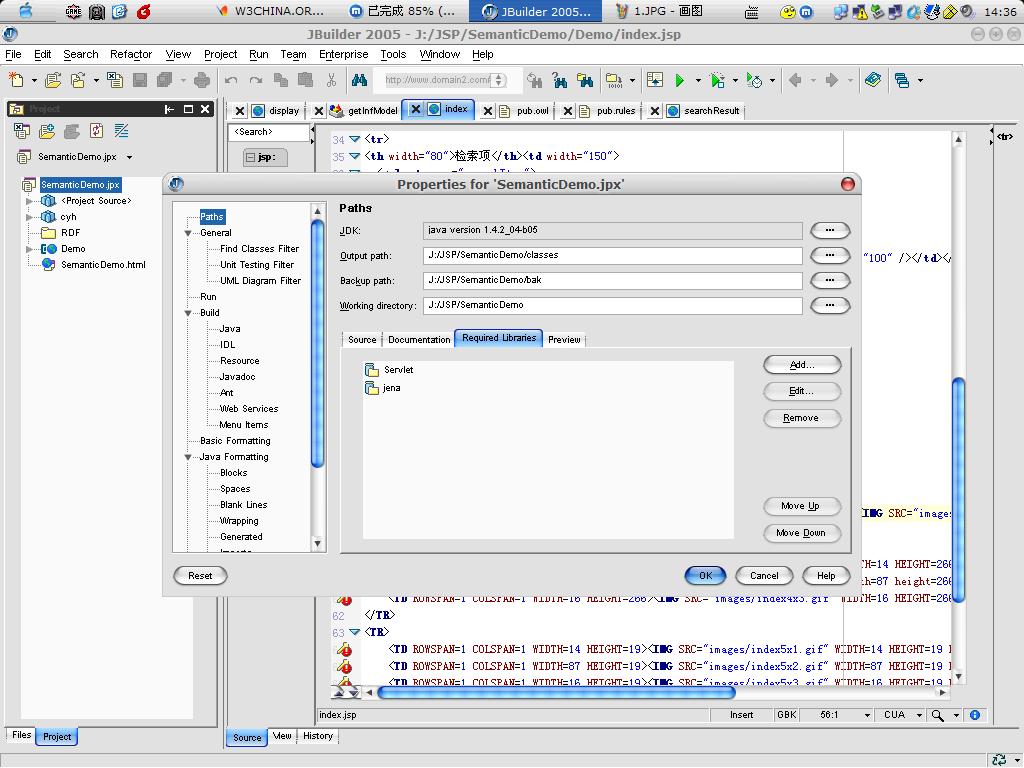This screenshot has height=768, width=1024.
Task: Collapse the Java Formatting tree node
Action: [188, 457]
